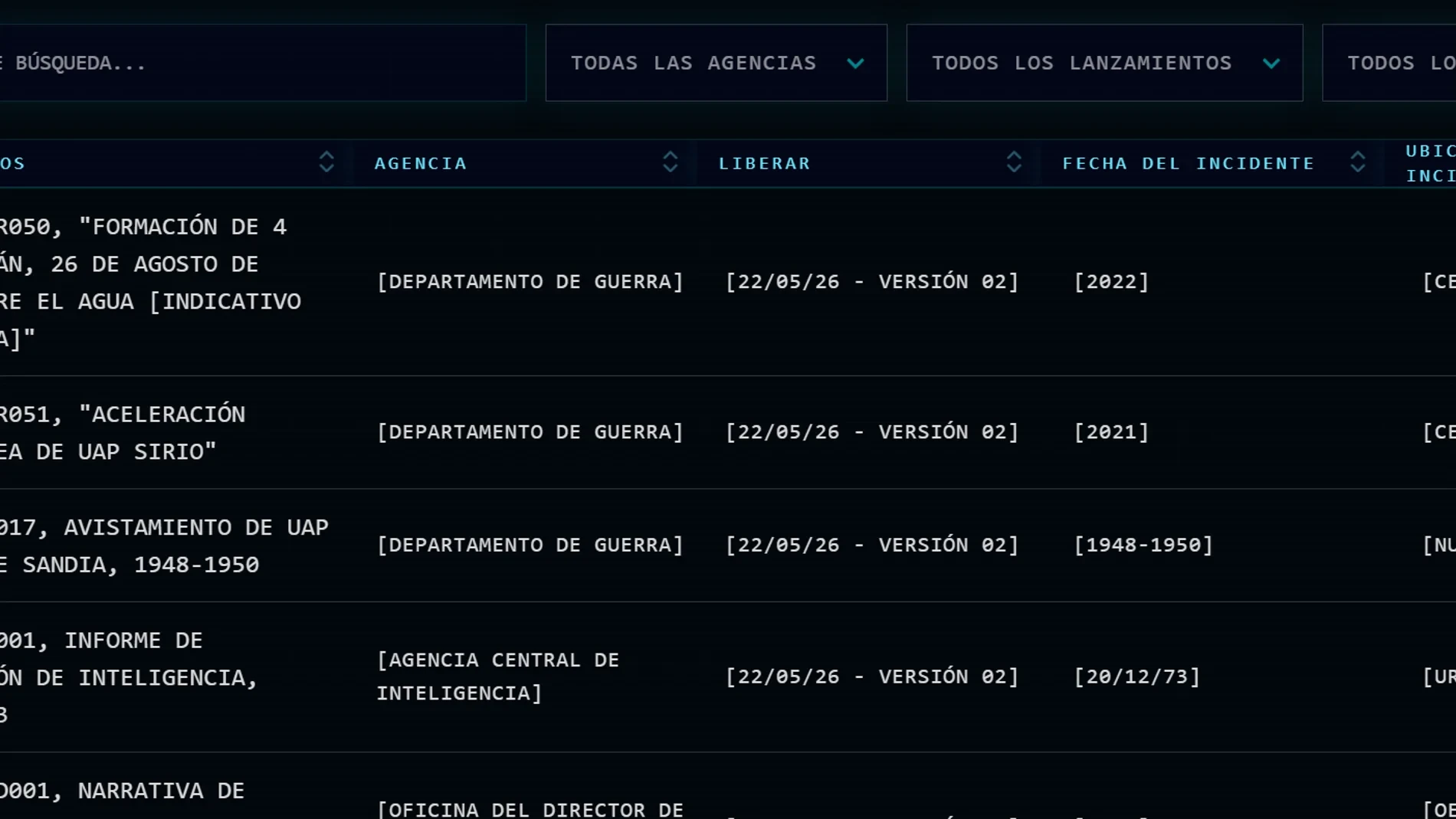This screenshot has height=819, width=1456.
Task: Click the release version cell in 2022 row
Action: (872, 282)
